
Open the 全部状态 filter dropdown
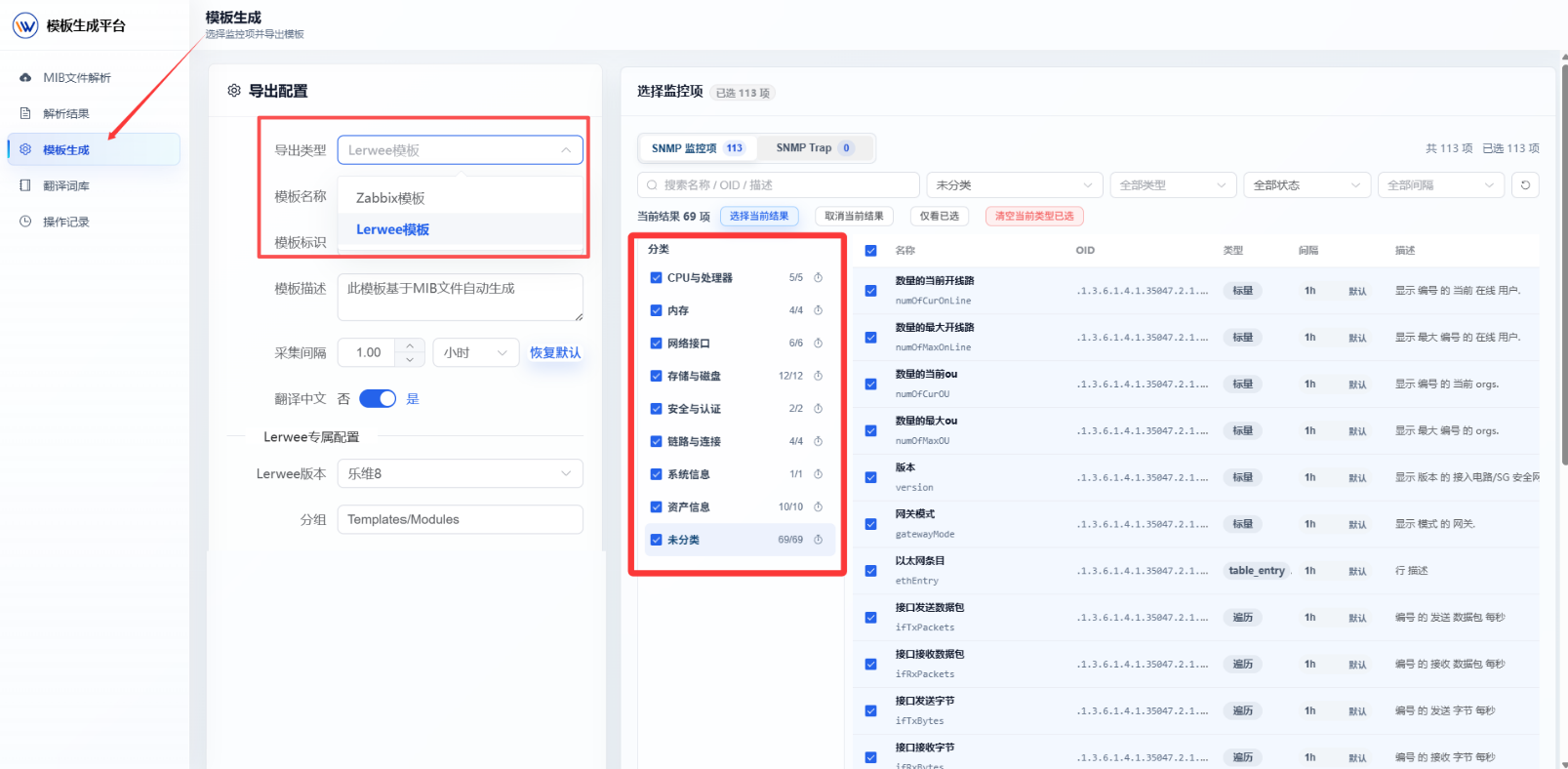(x=1307, y=184)
